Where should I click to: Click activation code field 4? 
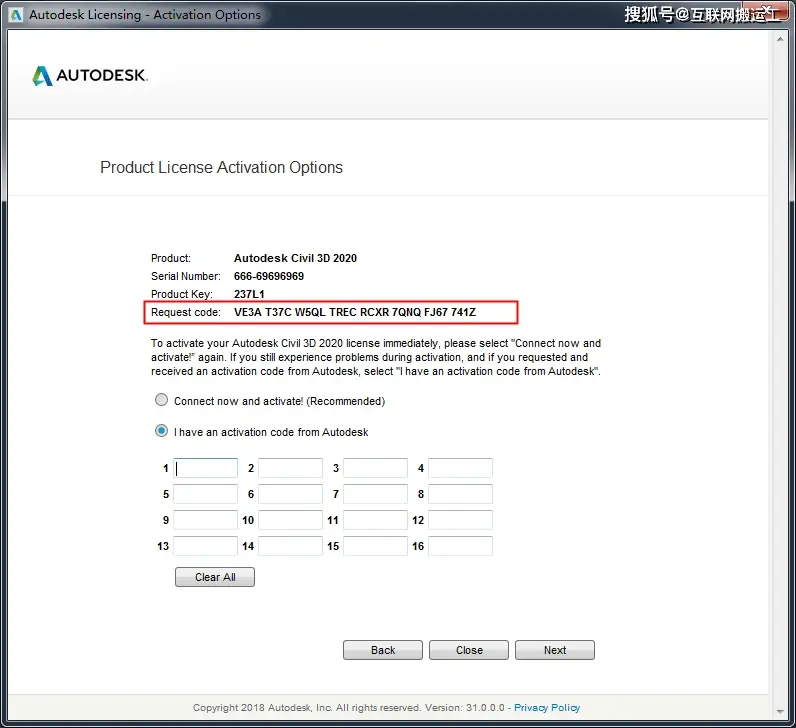point(460,468)
